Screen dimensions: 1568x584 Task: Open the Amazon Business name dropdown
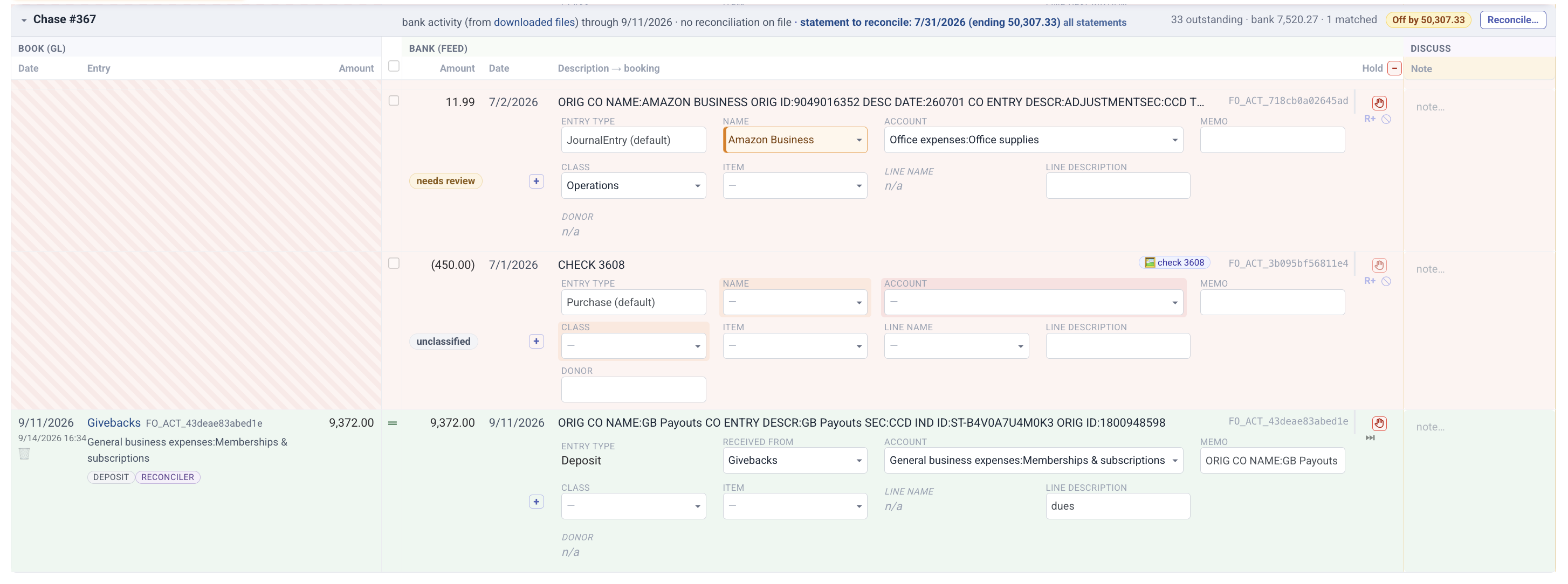(x=795, y=140)
